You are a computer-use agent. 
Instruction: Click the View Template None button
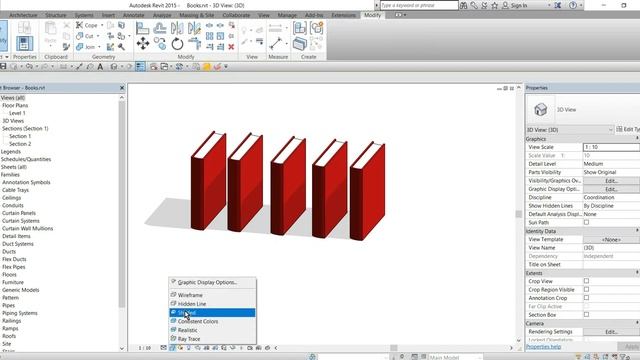(611, 240)
